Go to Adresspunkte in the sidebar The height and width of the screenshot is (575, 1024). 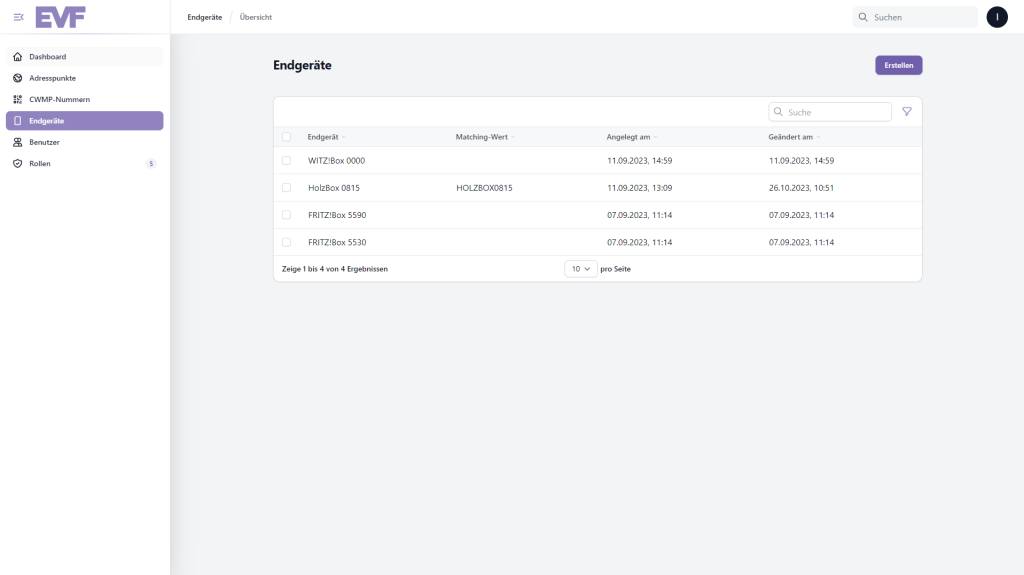[52, 78]
